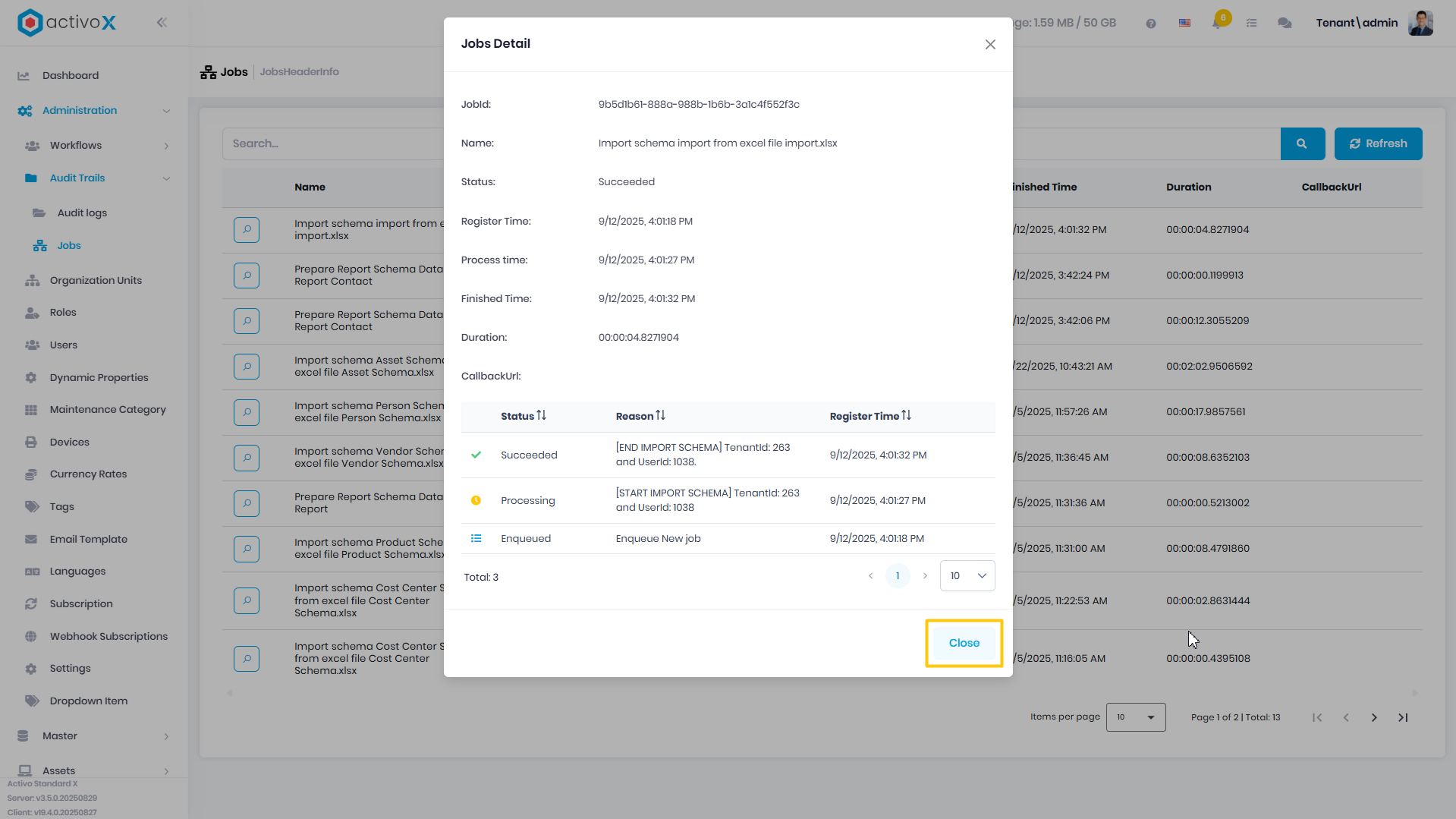
Task: Go to first page of Jobs list
Action: coord(1317,718)
